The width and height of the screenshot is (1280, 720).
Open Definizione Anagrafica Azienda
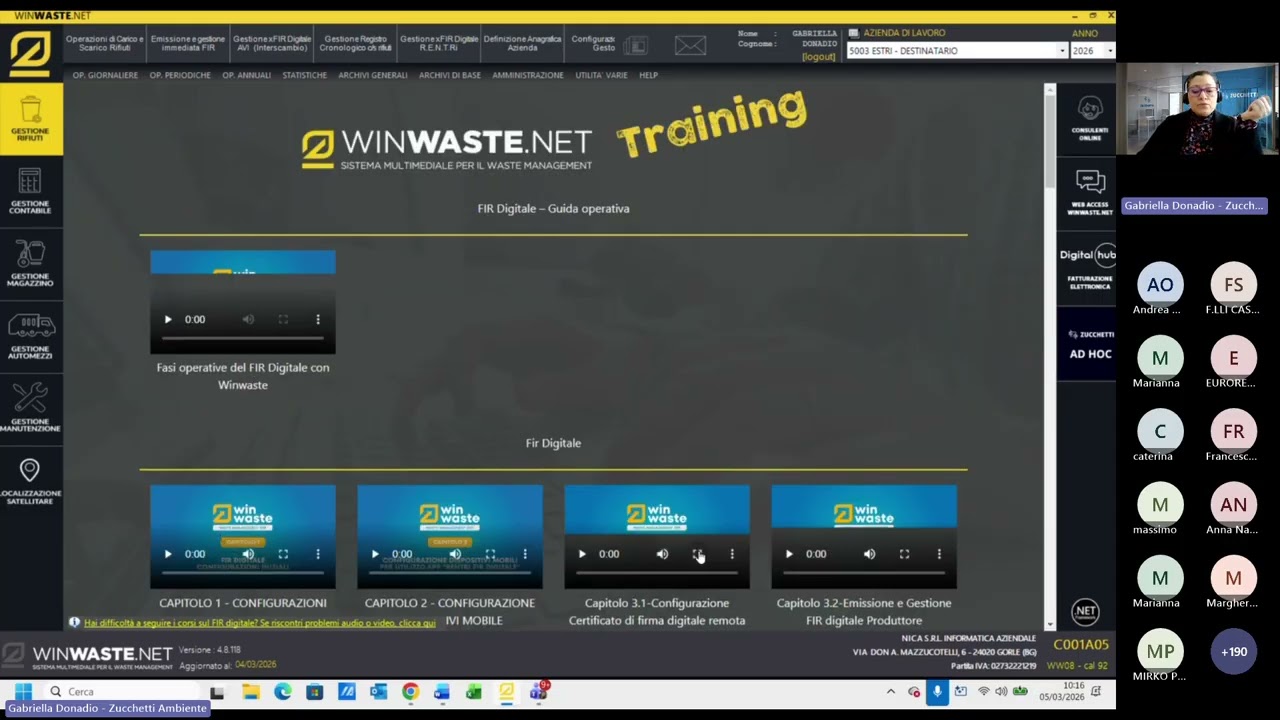tap(522, 43)
